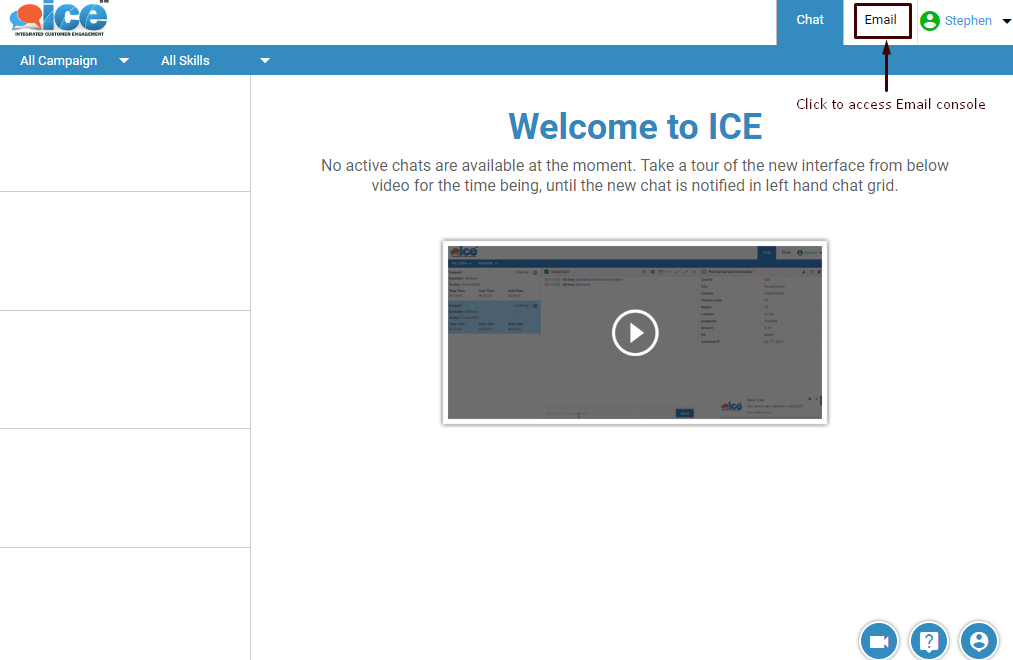Click the All Skills chevron
Image resolution: width=1013 pixels, height=660 pixels.
tap(264, 60)
